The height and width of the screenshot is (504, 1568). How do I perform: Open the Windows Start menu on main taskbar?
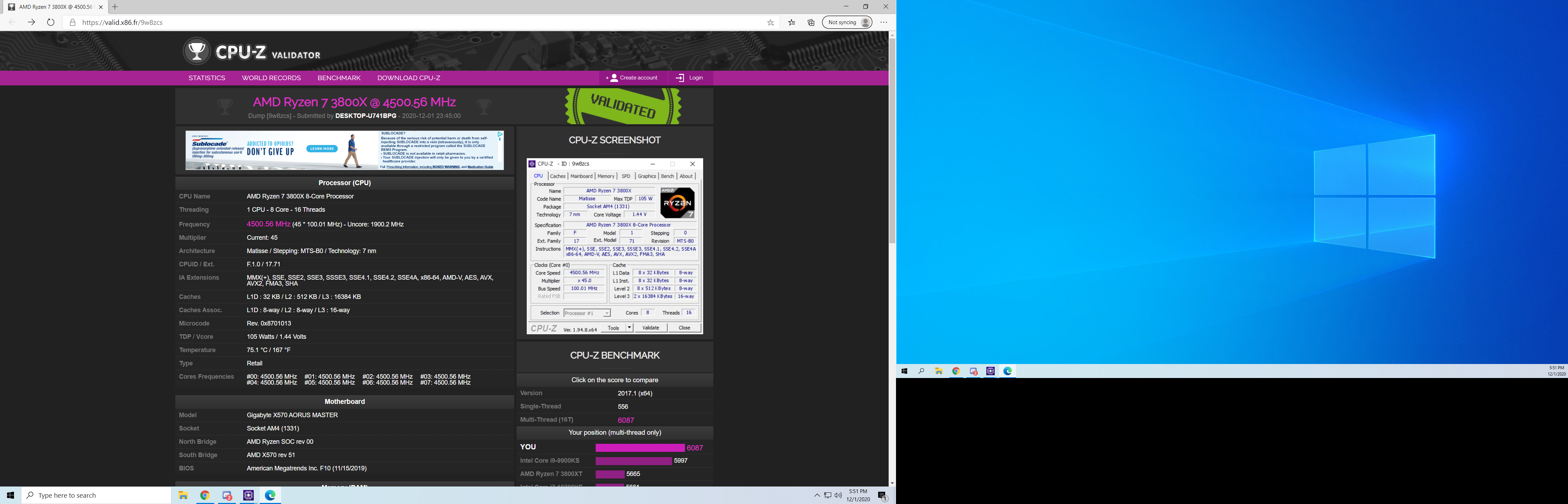point(10,496)
